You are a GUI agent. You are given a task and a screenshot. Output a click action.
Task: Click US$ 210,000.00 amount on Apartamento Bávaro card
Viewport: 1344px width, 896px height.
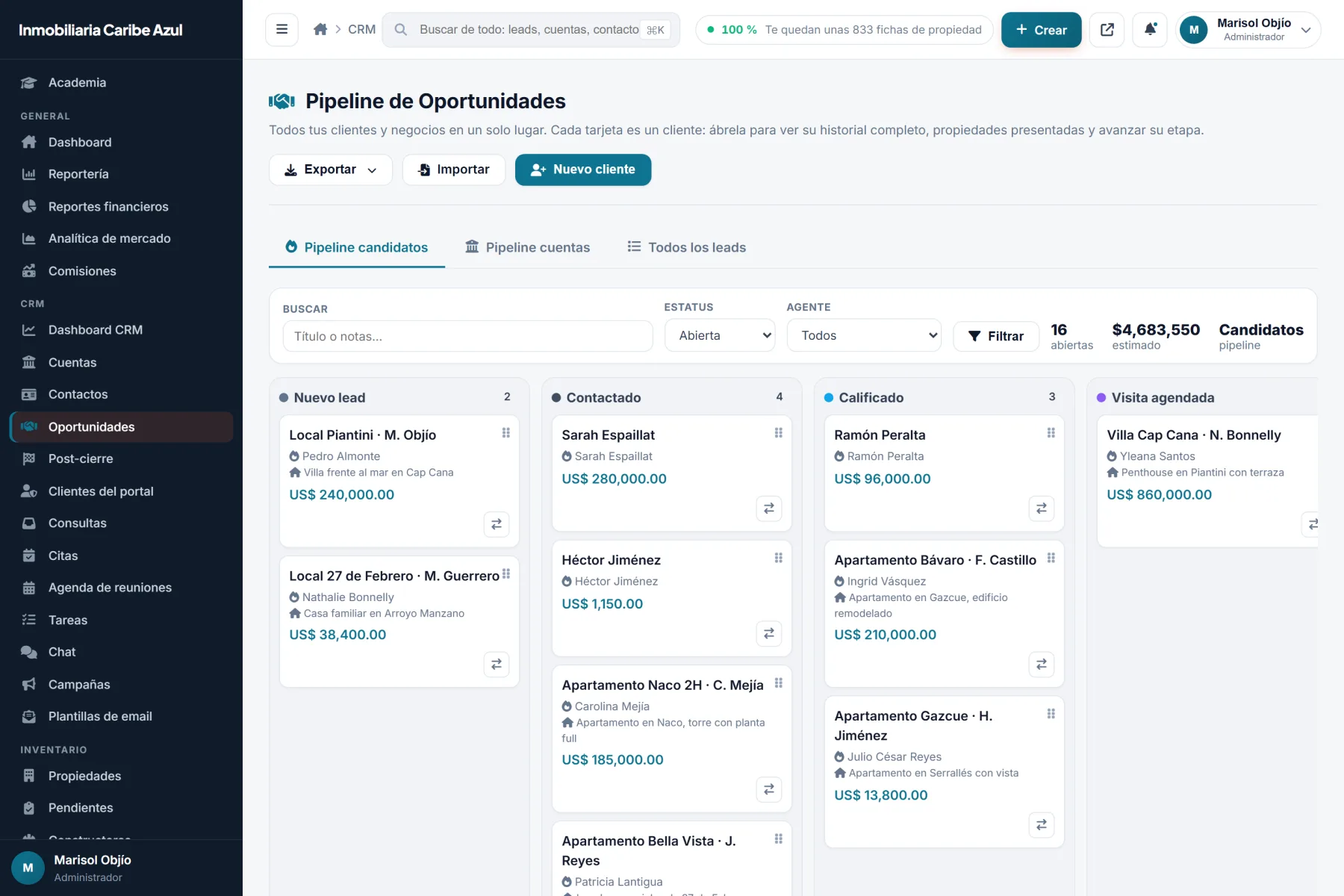(x=885, y=635)
